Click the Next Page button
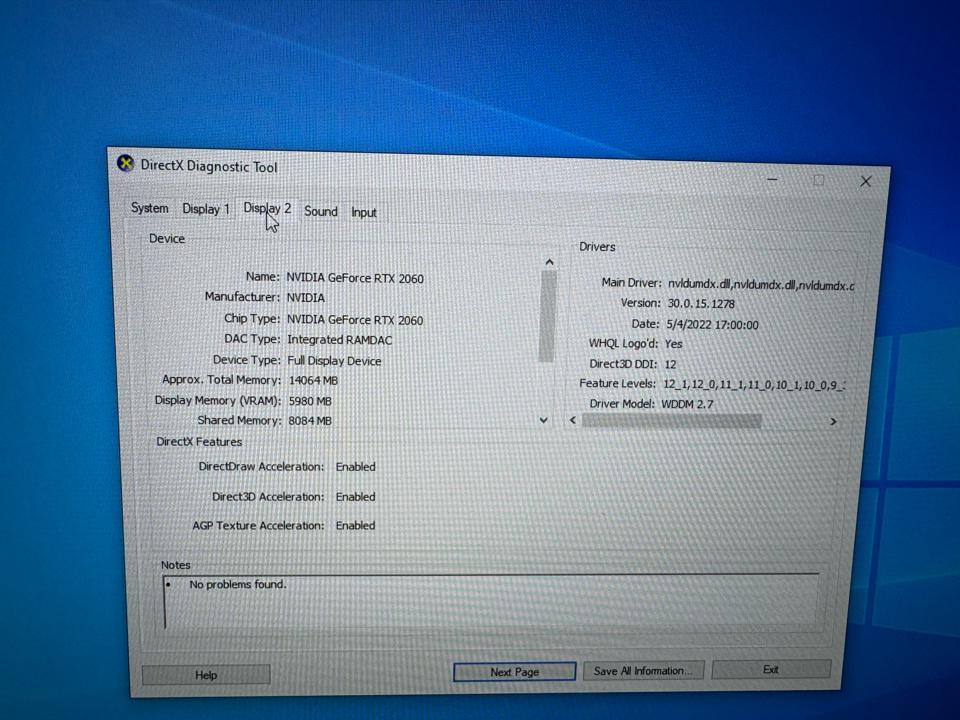 pos(514,672)
